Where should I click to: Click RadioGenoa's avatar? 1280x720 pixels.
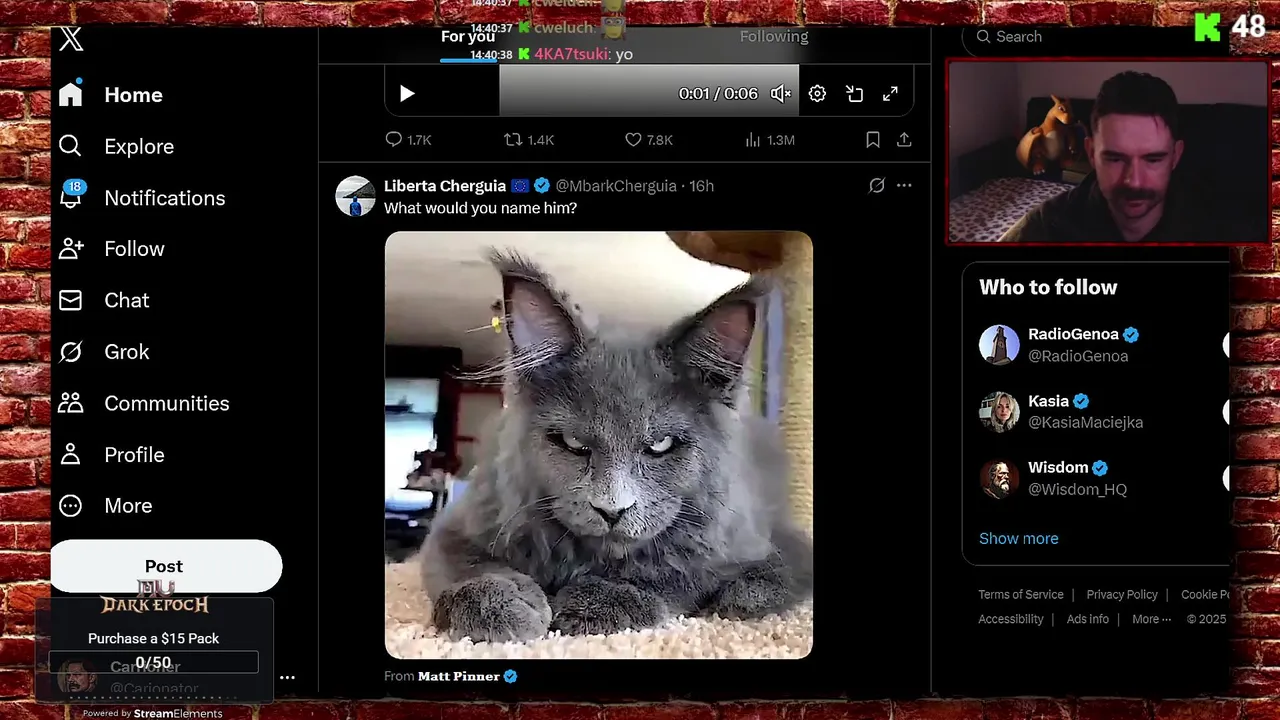999,345
